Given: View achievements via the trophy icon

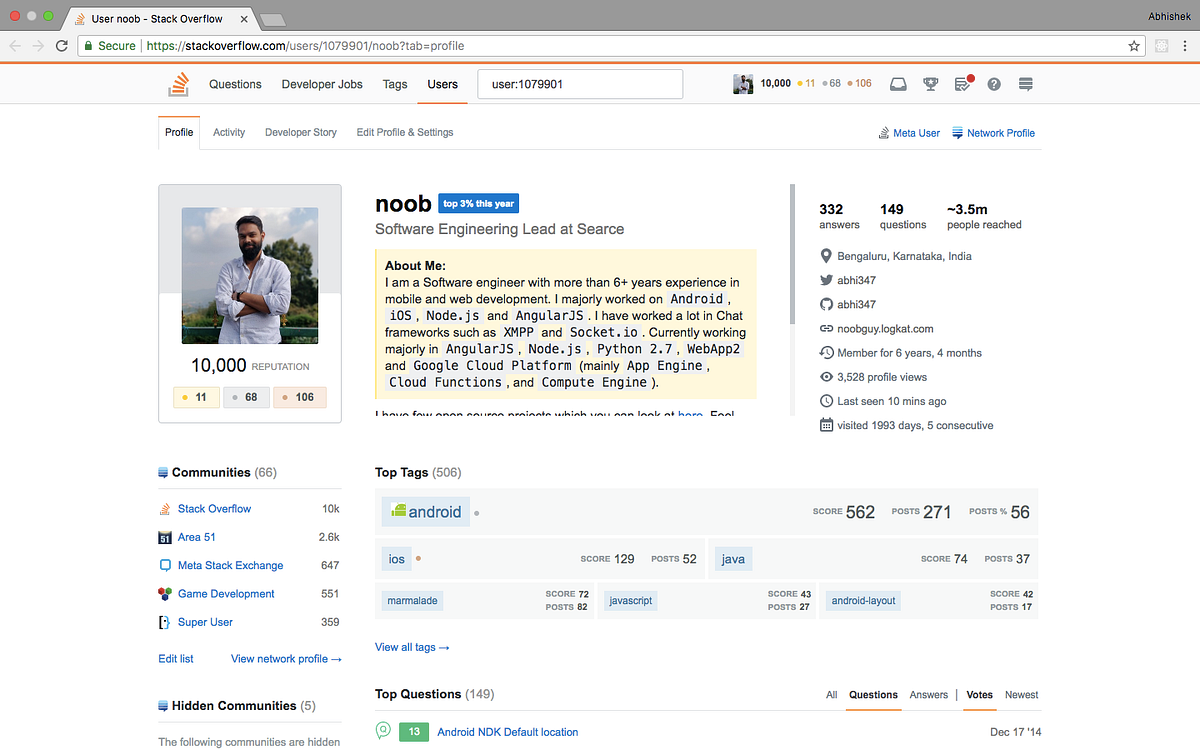Looking at the screenshot, I should 930,84.
